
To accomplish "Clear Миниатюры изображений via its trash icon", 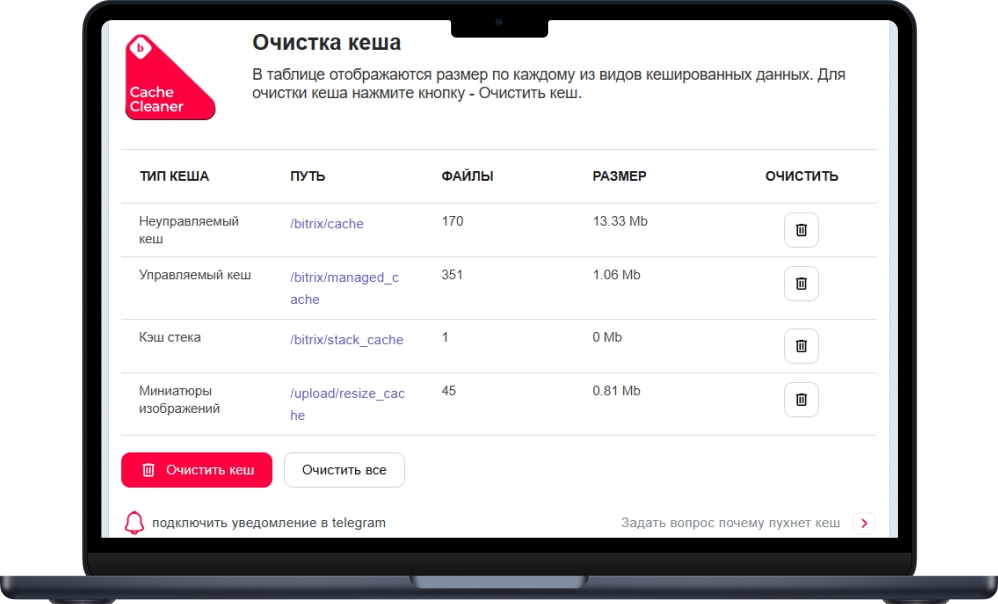I will pos(800,400).
